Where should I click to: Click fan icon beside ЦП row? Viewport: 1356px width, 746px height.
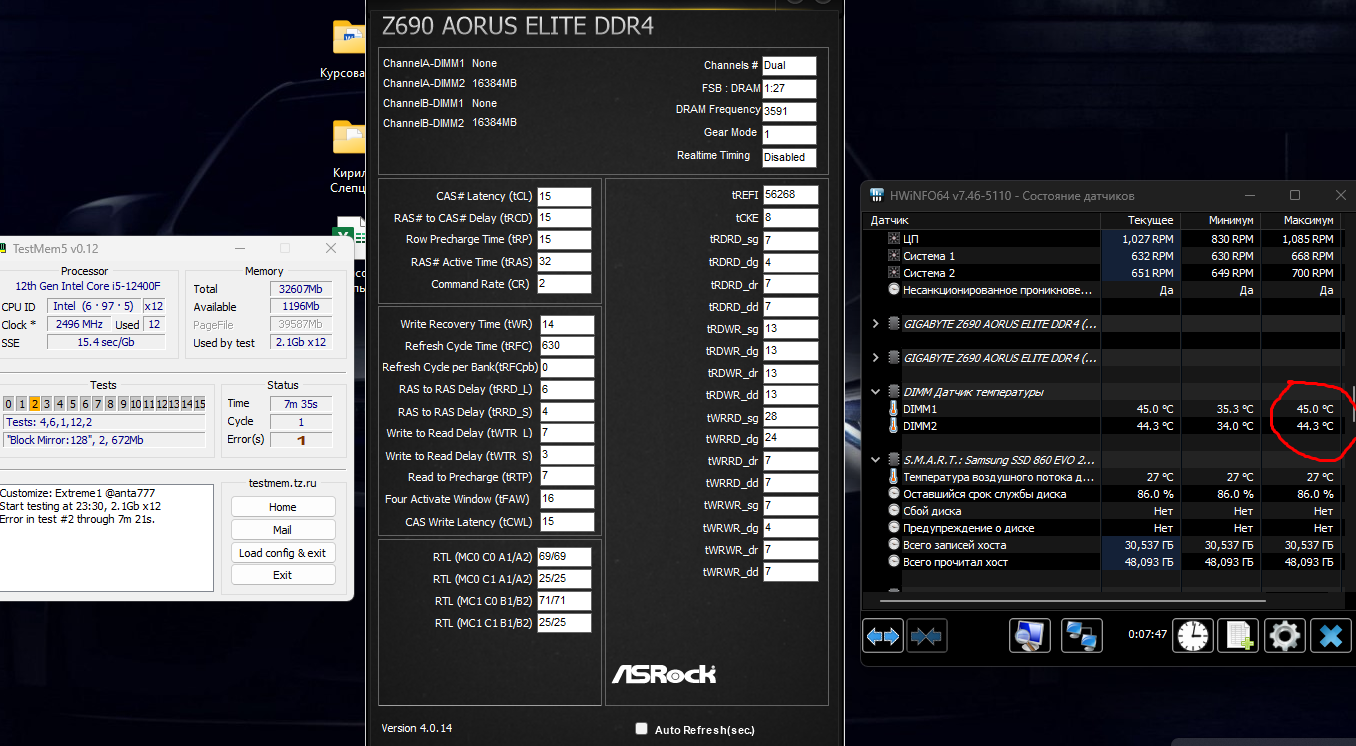pyautogui.click(x=894, y=239)
